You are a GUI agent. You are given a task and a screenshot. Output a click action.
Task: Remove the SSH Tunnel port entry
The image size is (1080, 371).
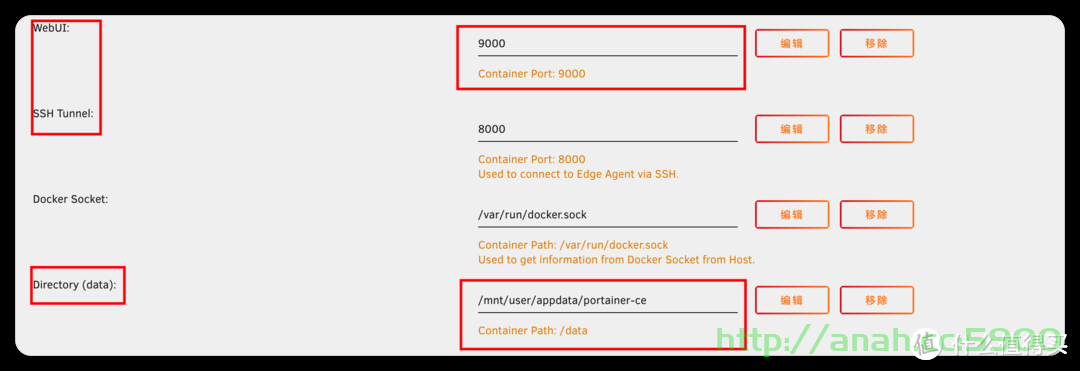(x=877, y=129)
